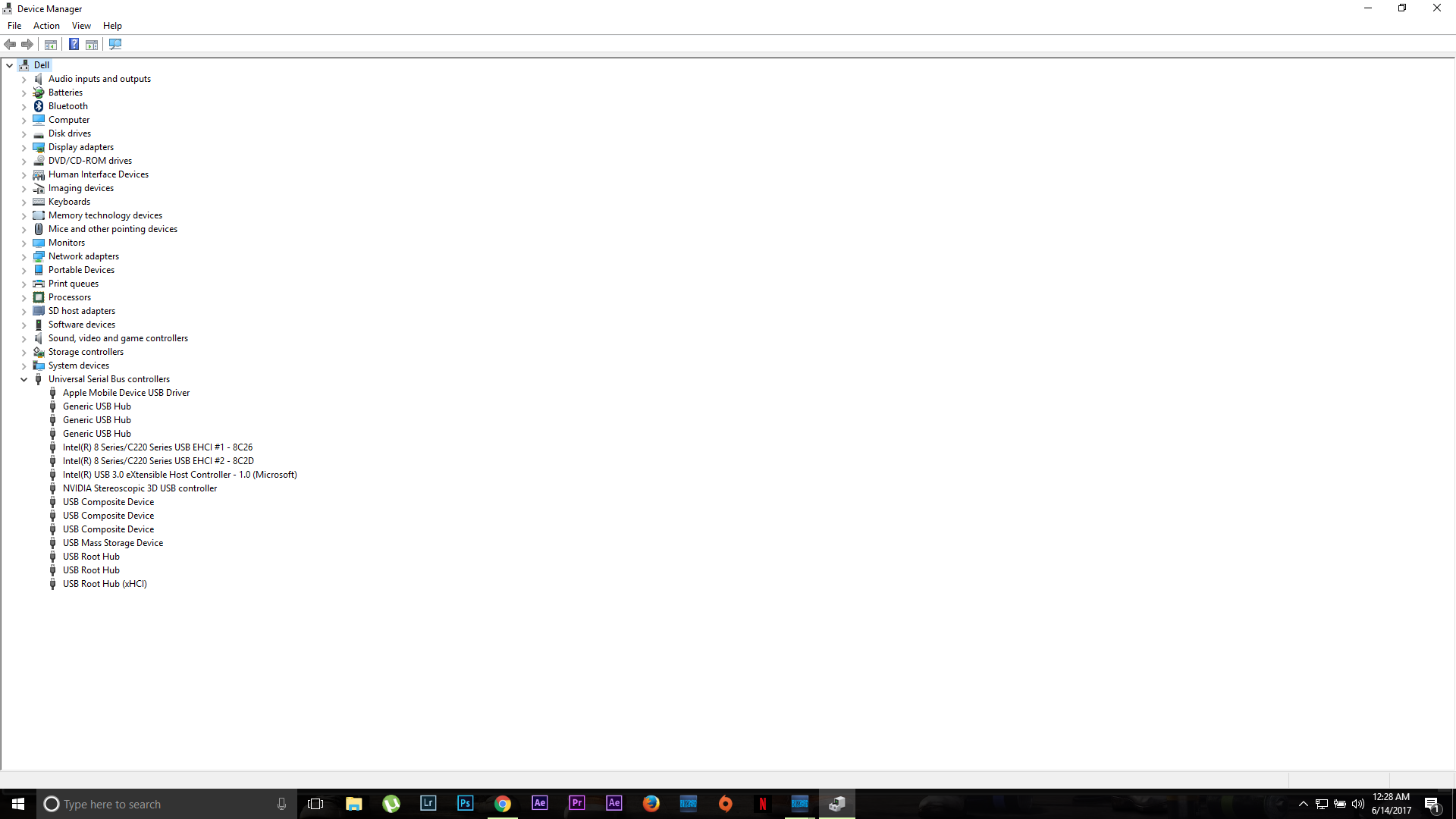The width and height of the screenshot is (1456, 819).
Task: Open Google Chrome from the taskbar
Action: [502, 804]
